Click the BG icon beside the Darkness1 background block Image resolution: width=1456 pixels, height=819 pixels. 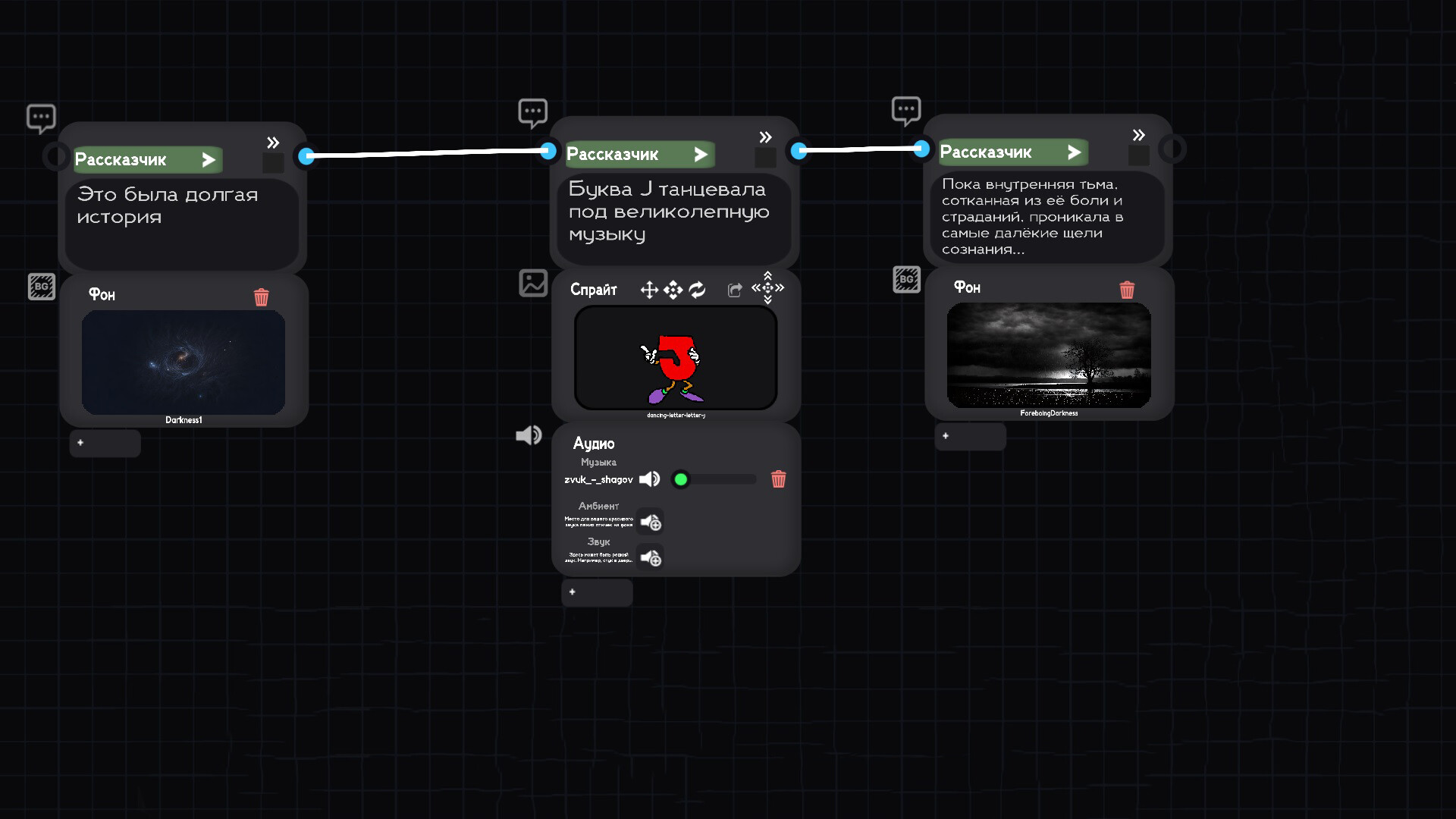pyautogui.click(x=42, y=286)
